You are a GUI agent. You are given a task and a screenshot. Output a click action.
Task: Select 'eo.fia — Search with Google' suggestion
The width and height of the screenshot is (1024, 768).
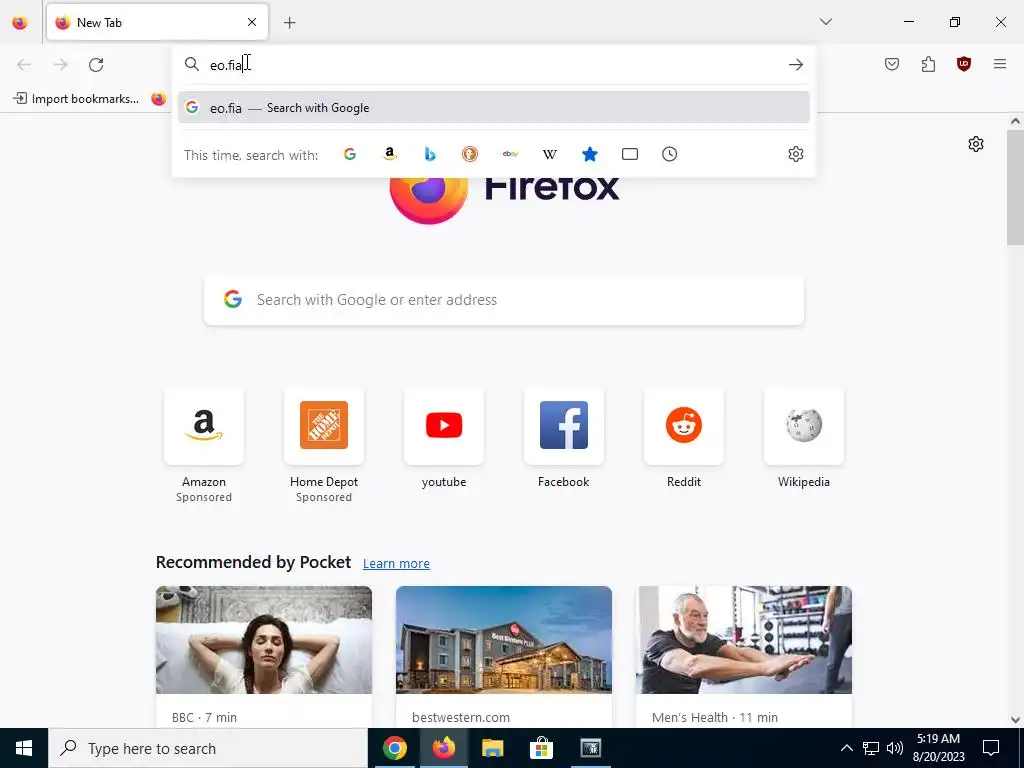click(494, 108)
